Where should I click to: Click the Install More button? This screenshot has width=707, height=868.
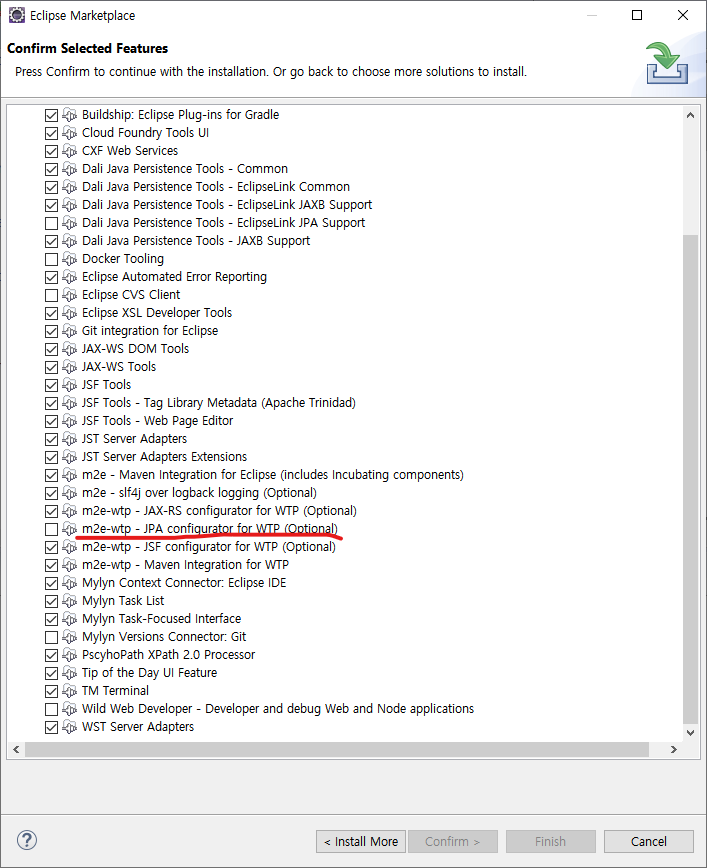click(361, 841)
